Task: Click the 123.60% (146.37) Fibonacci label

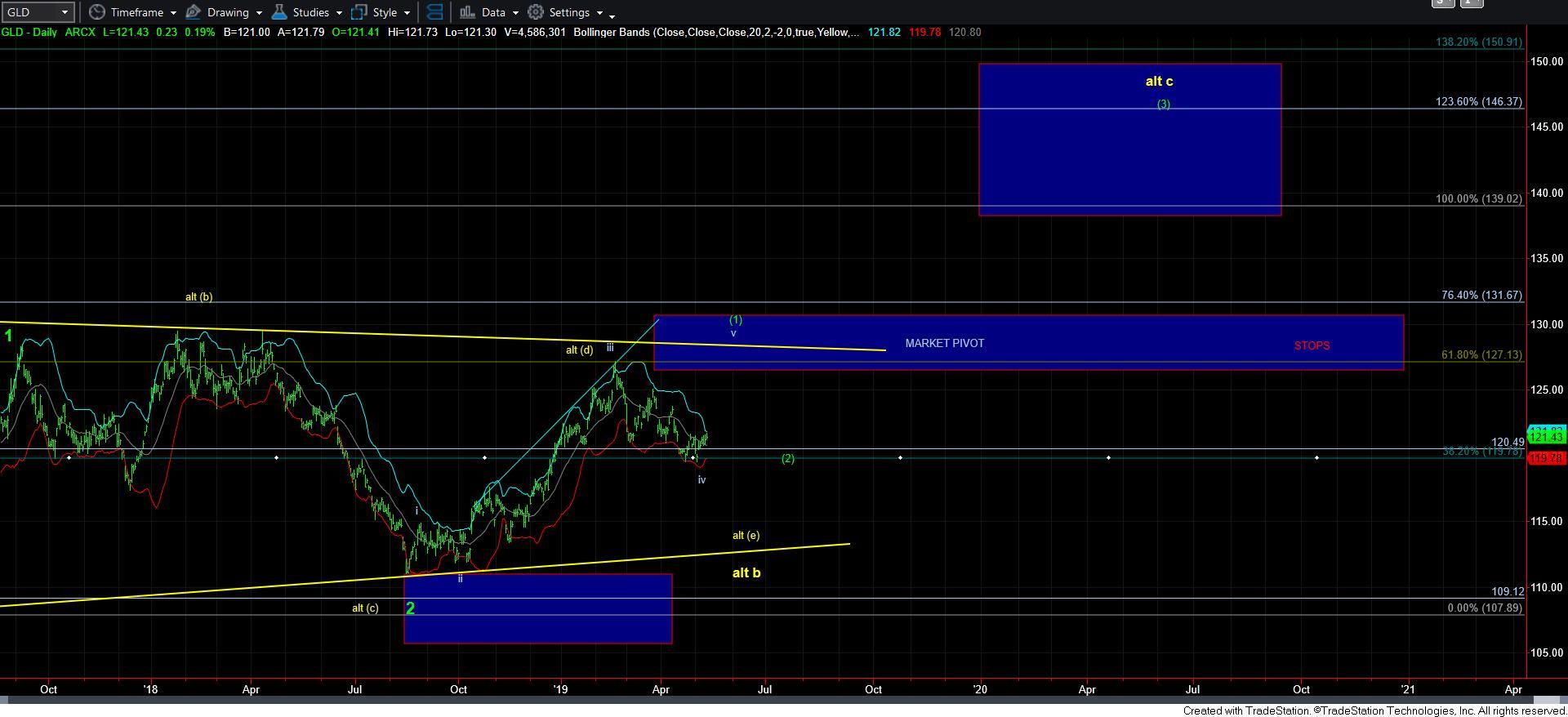Action: 1479,102
